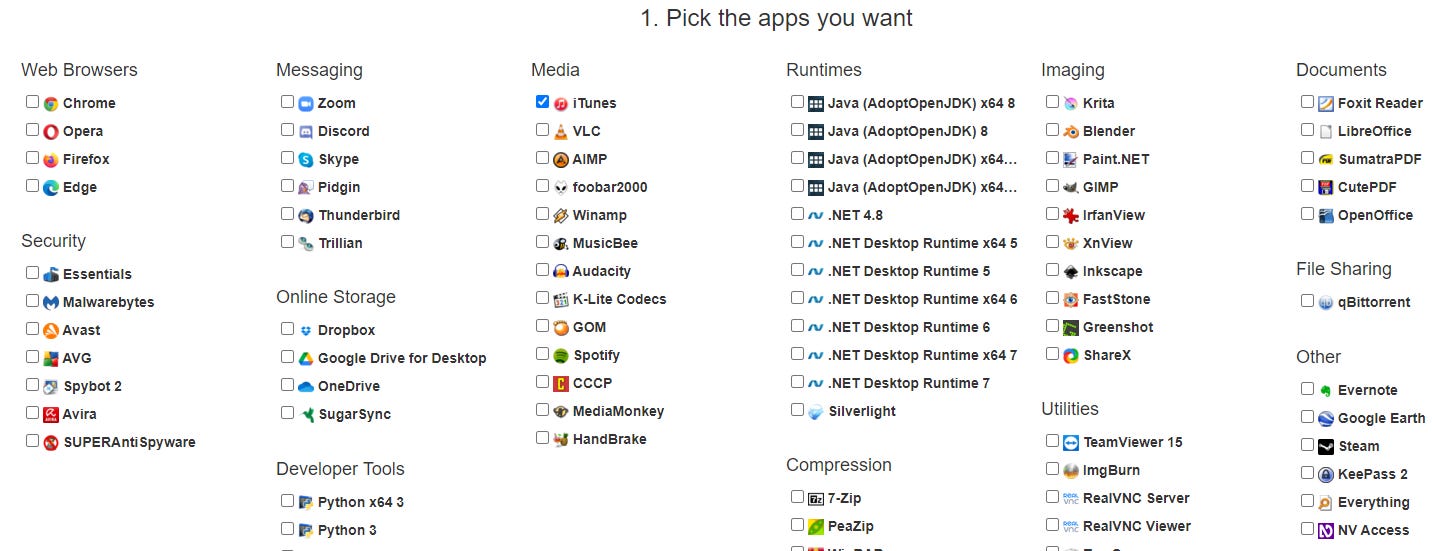This screenshot has width=1432, height=551.
Task: Click the Blender icon
Action: 1071,131
